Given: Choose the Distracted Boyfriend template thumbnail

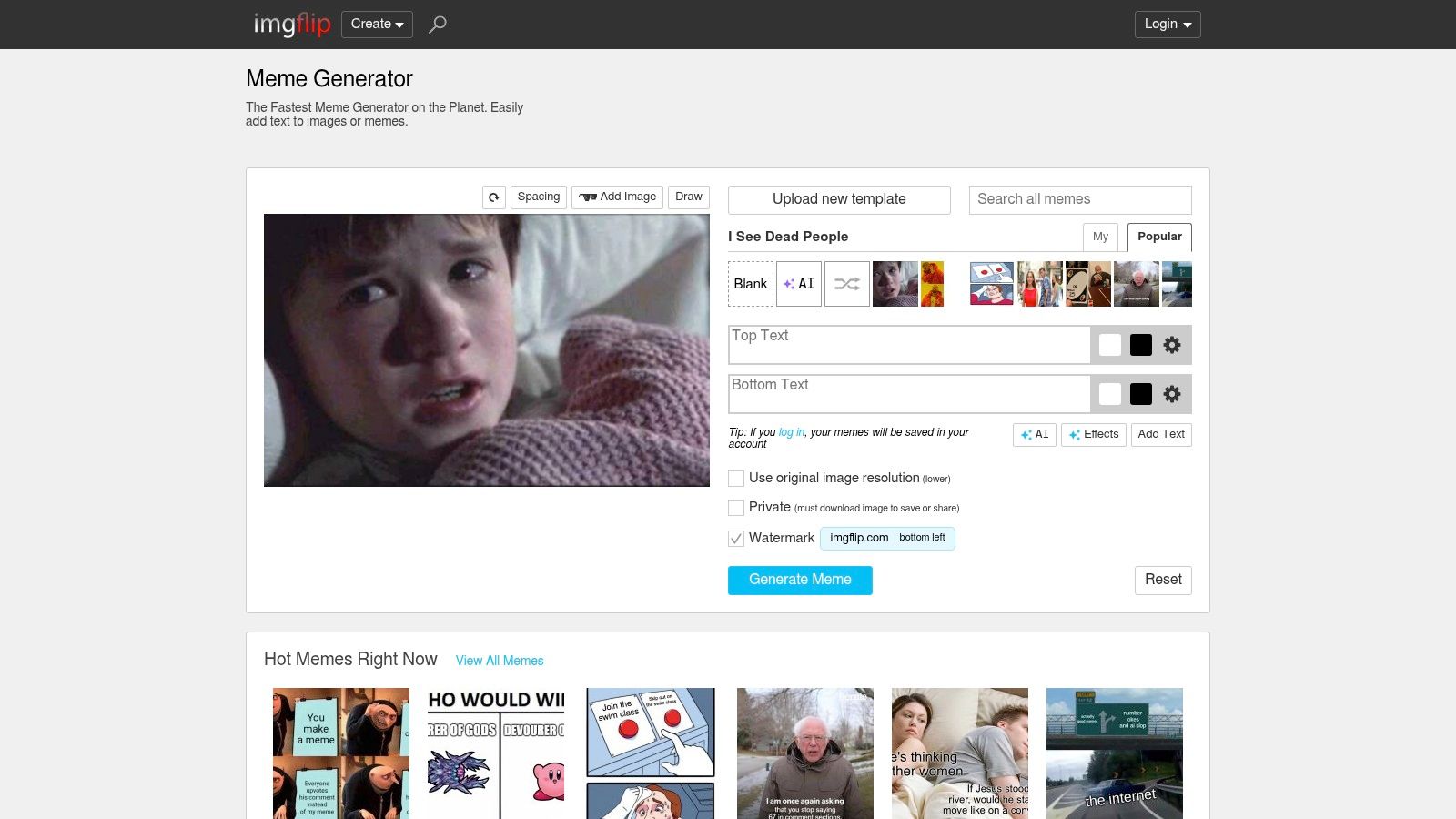Looking at the screenshot, I should click(1040, 284).
